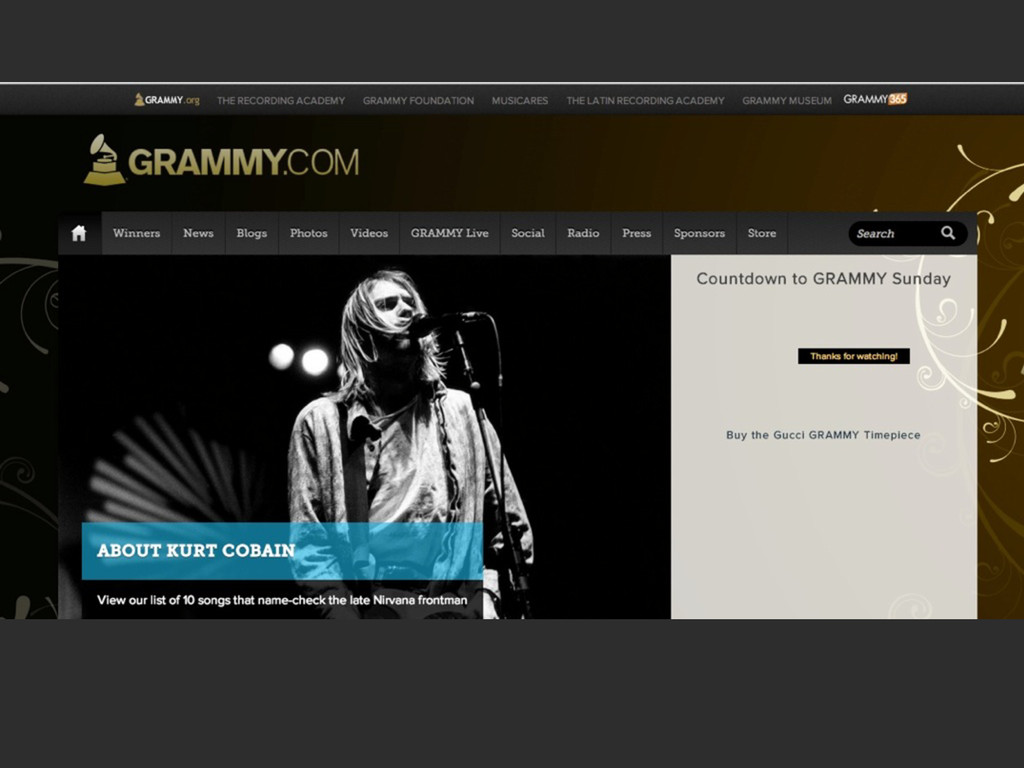Viewport: 1024px width, 768px height.
Task: Select the Videos menu item
Action: pos(369,233)
